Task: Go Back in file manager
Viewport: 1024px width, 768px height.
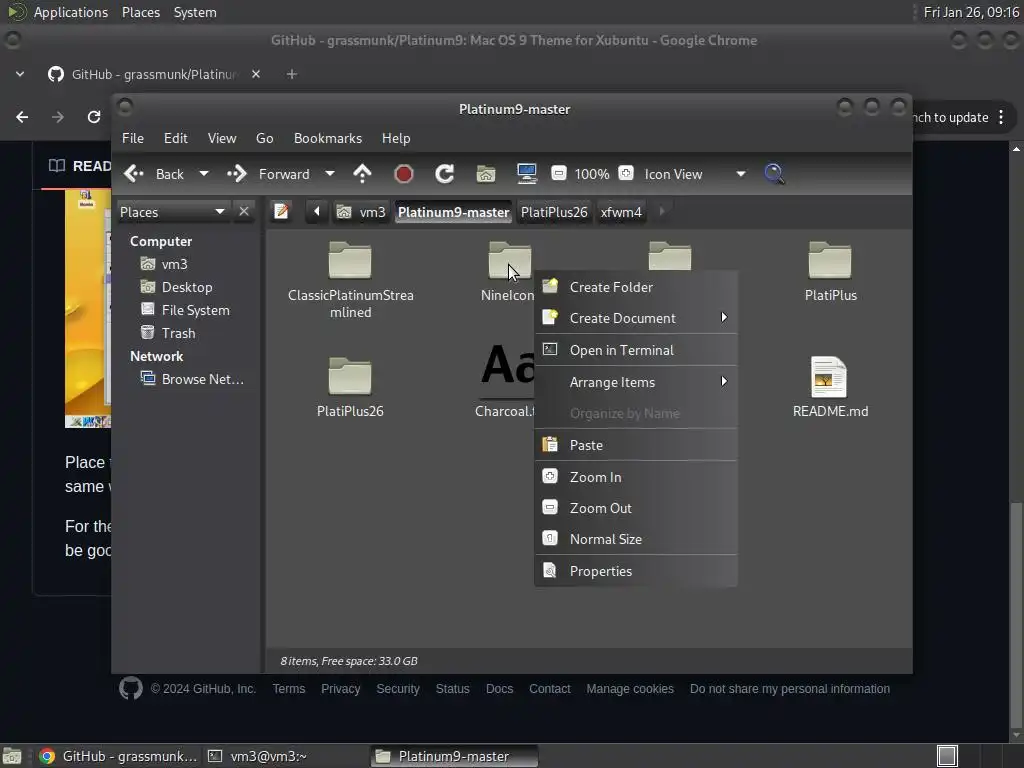Action: tap(155, 174)
